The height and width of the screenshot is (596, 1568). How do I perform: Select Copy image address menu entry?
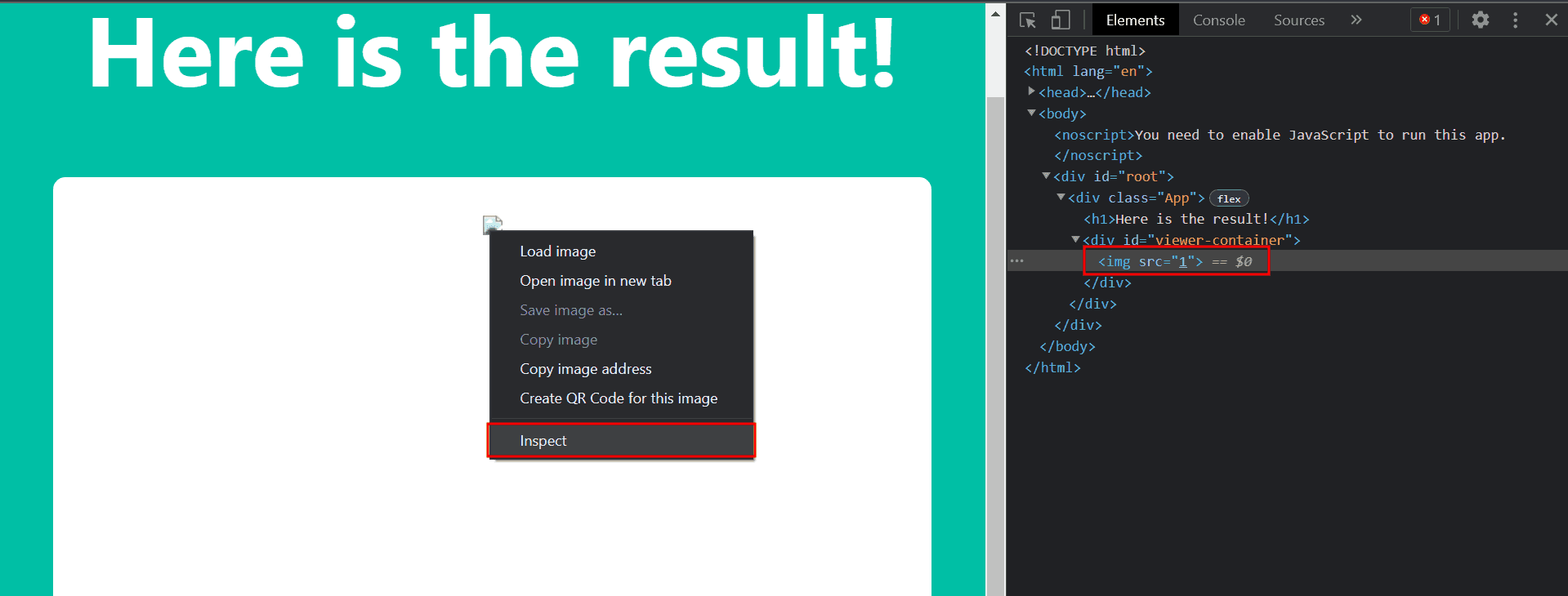(585, 369)
